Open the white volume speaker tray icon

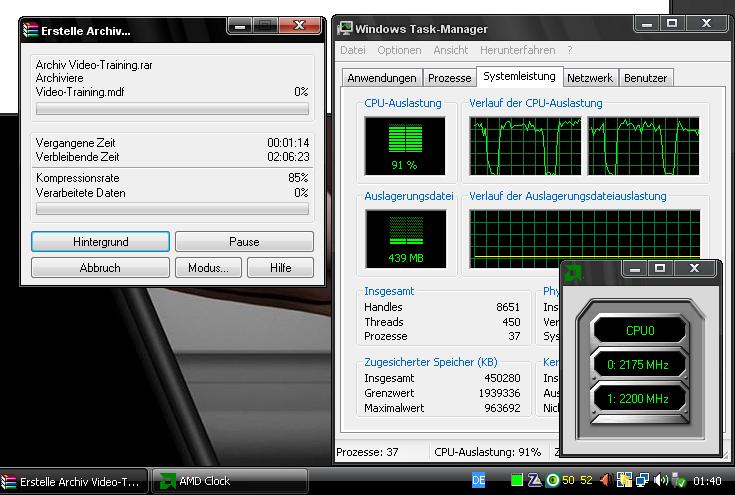[660, 480]
